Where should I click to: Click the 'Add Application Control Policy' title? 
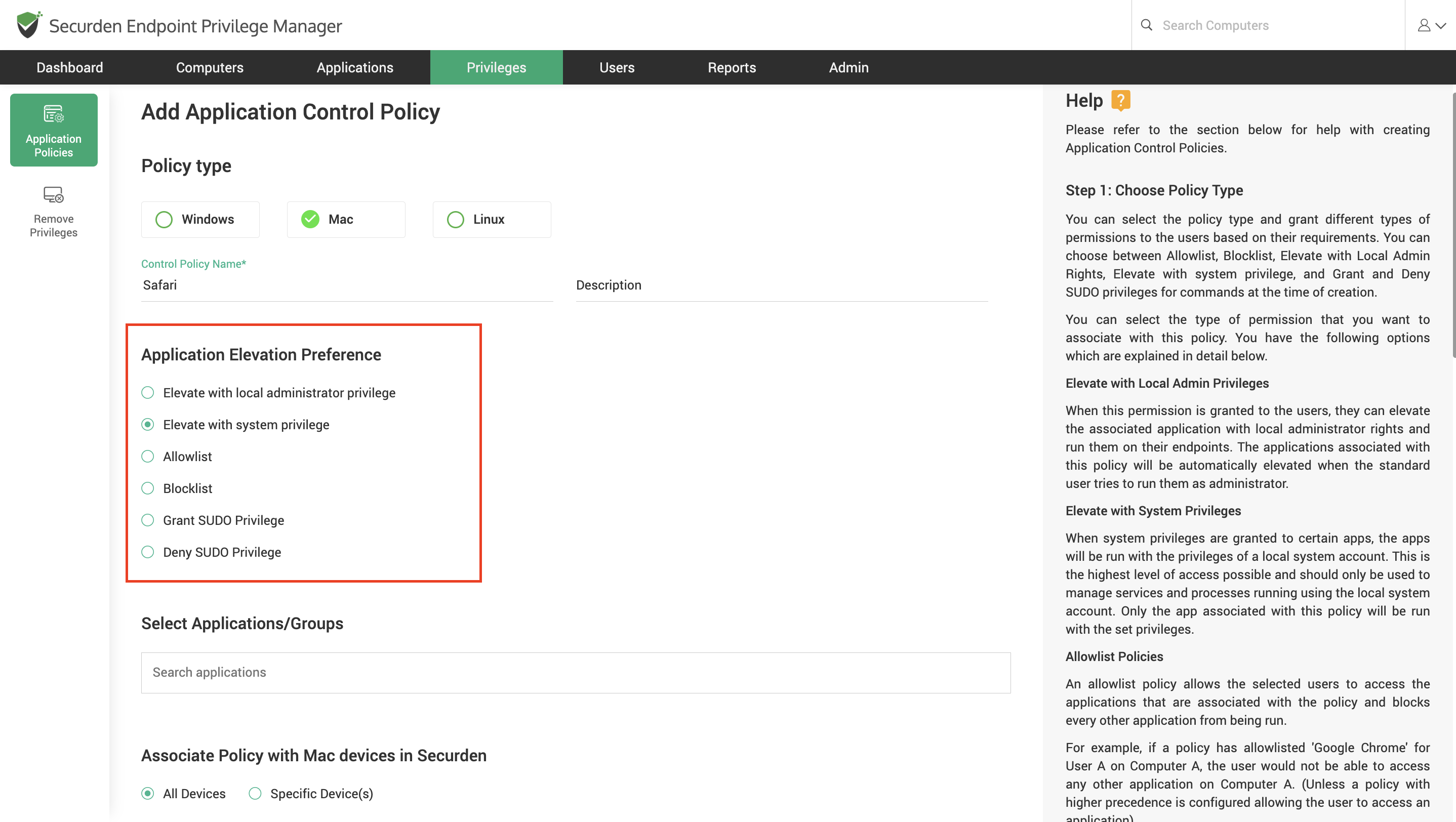(x=291, y=112)
